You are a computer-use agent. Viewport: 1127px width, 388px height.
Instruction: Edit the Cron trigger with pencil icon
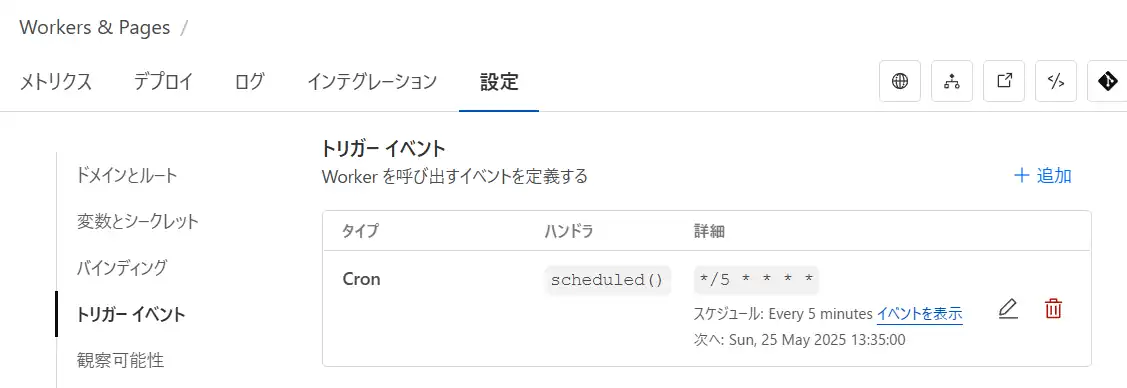(1008, 310)
